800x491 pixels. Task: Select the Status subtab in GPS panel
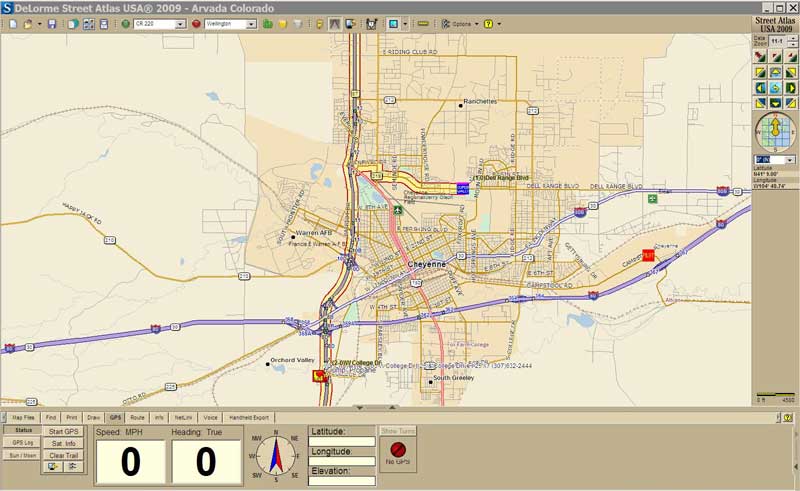[x=22, y=430]
